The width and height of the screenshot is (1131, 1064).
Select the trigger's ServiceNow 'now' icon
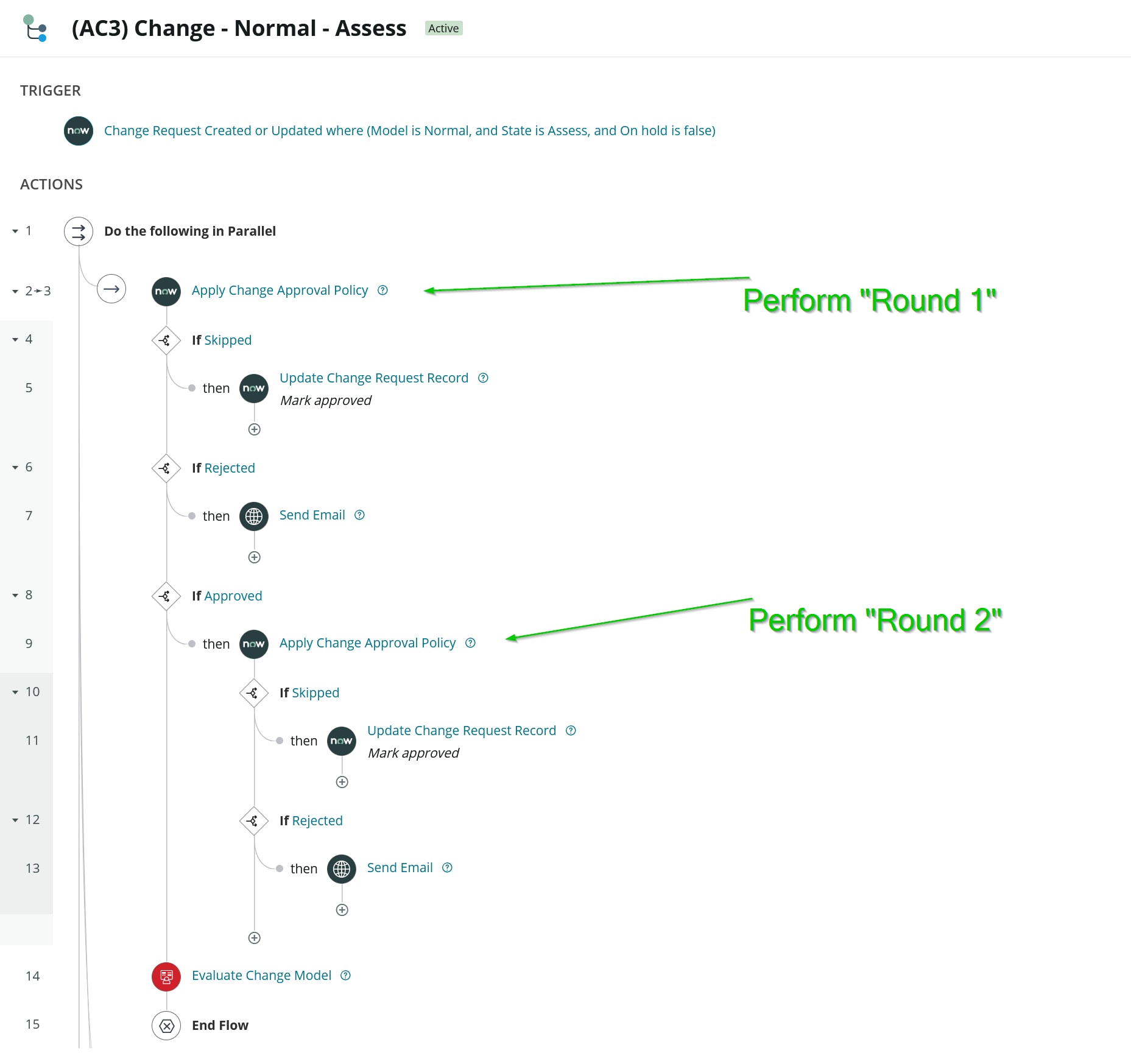click(78, 130)
